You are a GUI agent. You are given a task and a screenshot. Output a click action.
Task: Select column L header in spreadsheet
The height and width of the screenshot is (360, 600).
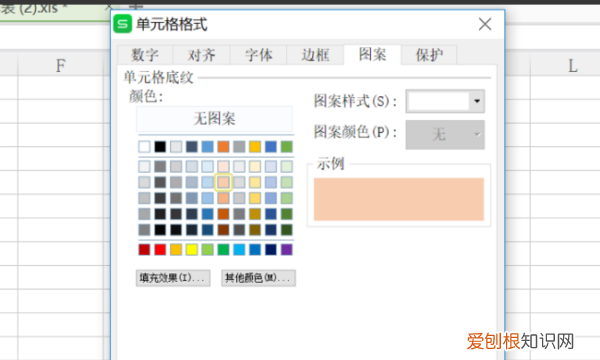tap(565, 65)
